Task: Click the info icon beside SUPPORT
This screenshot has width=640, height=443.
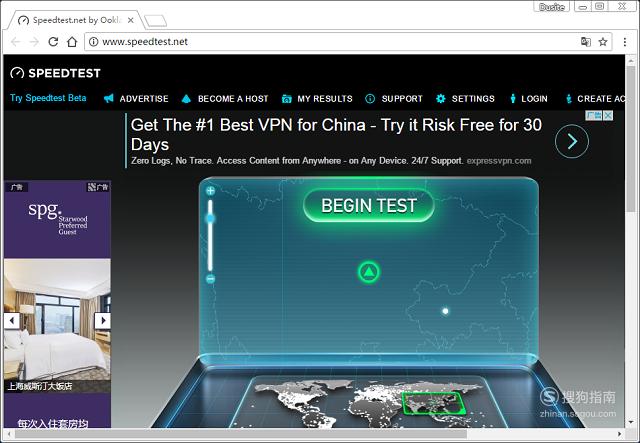Action: tap(370, 99)
